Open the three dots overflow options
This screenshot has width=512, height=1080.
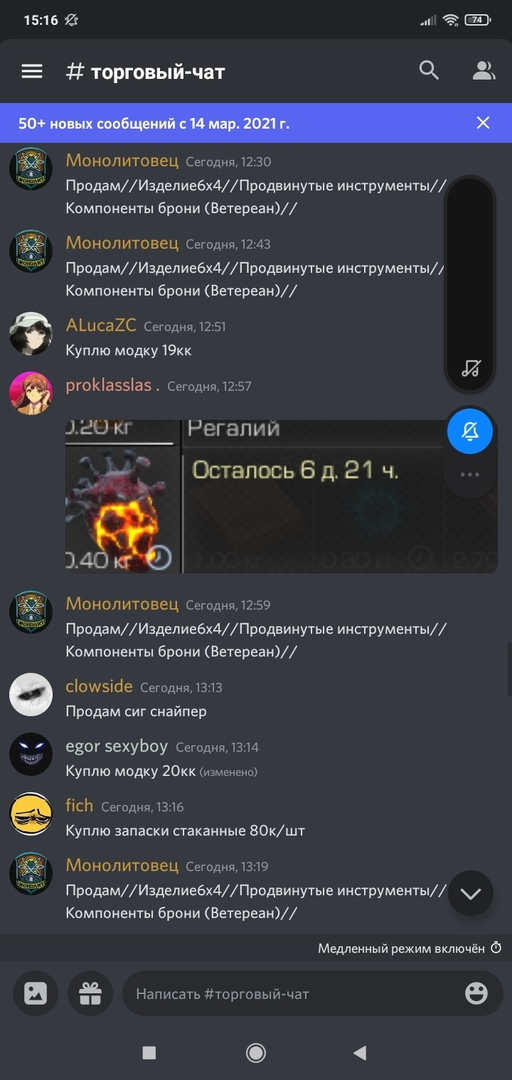[x=469, y=475]
